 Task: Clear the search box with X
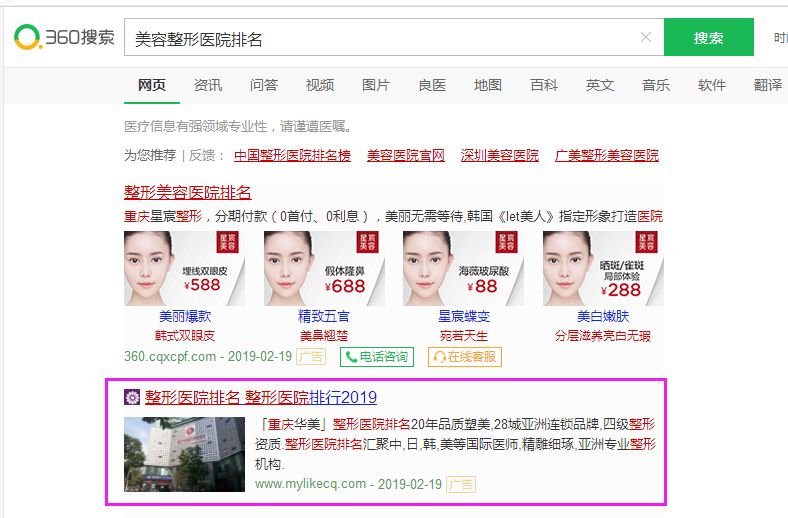click(x=646, y=37)
